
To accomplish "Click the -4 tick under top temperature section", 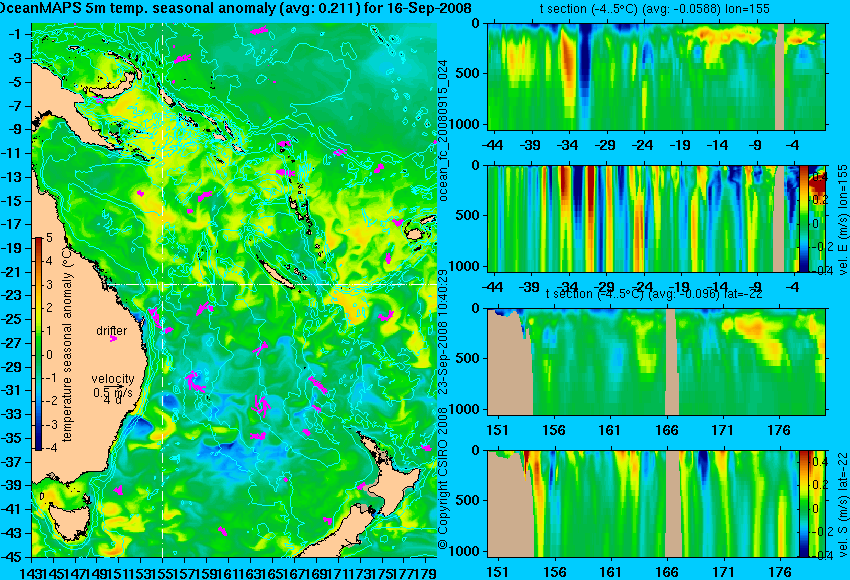I will coord(794,145).
